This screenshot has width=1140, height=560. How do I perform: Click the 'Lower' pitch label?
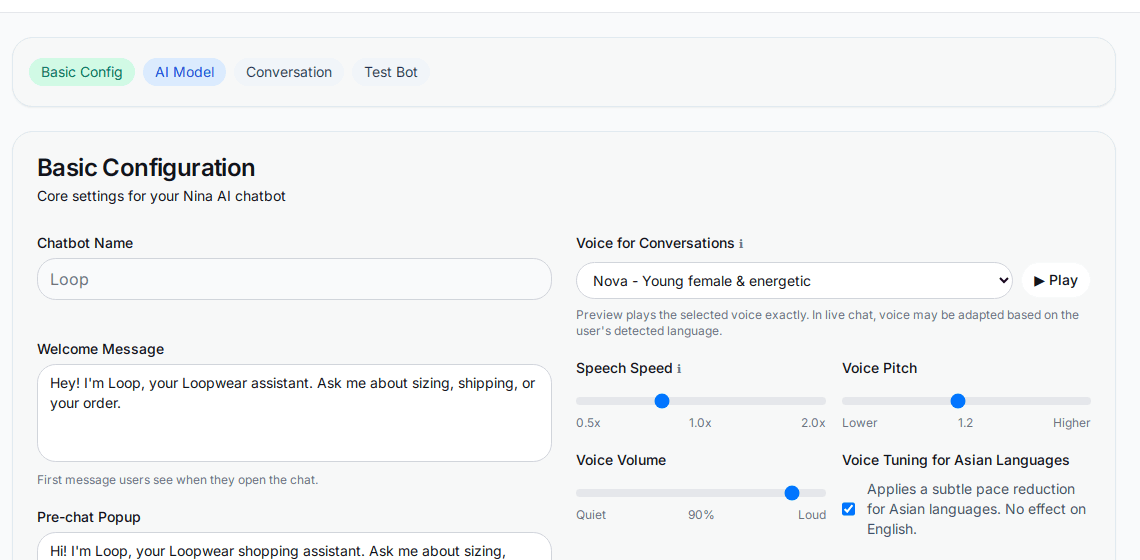[860, 423]
